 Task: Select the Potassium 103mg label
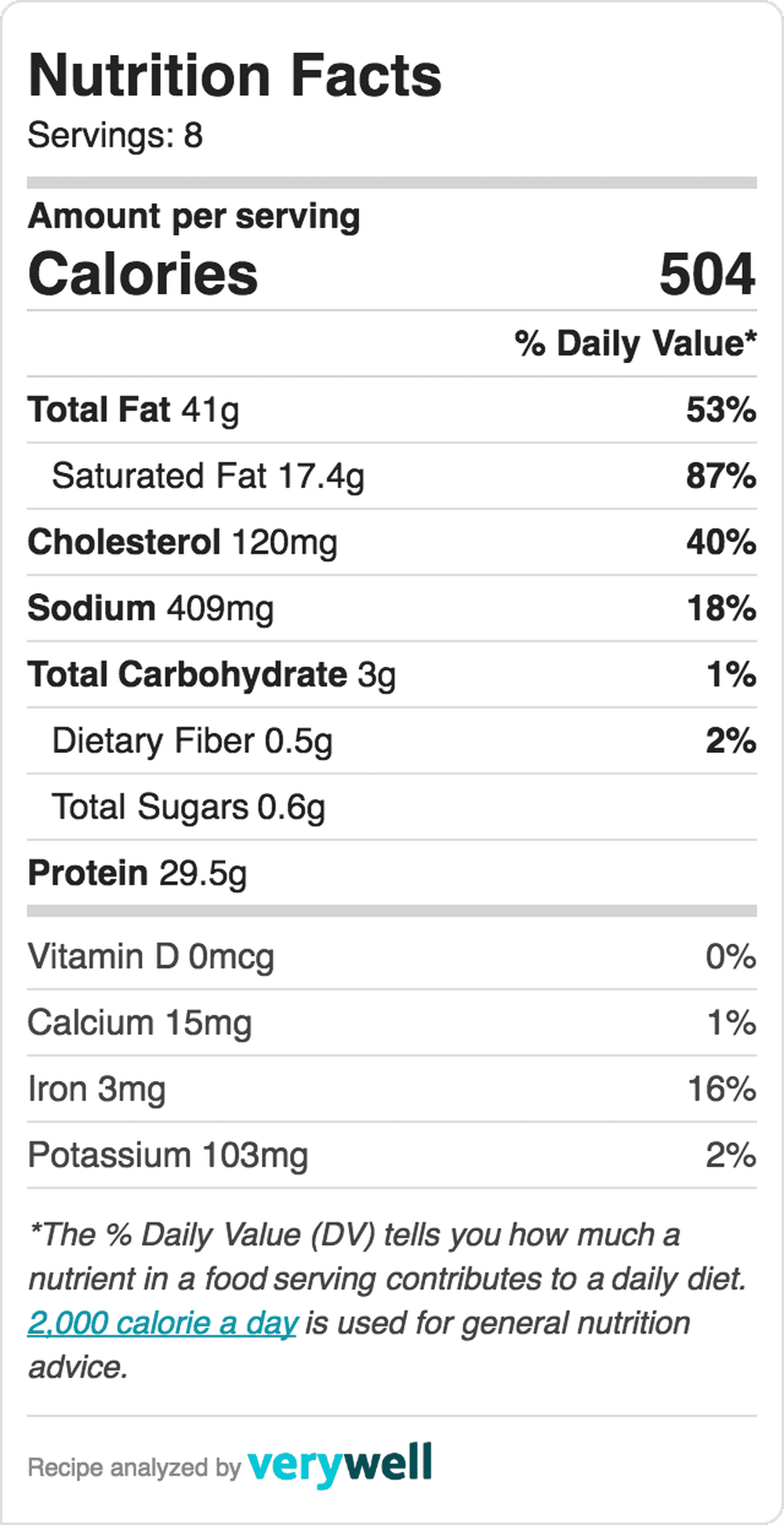(x=168, y=1156)
